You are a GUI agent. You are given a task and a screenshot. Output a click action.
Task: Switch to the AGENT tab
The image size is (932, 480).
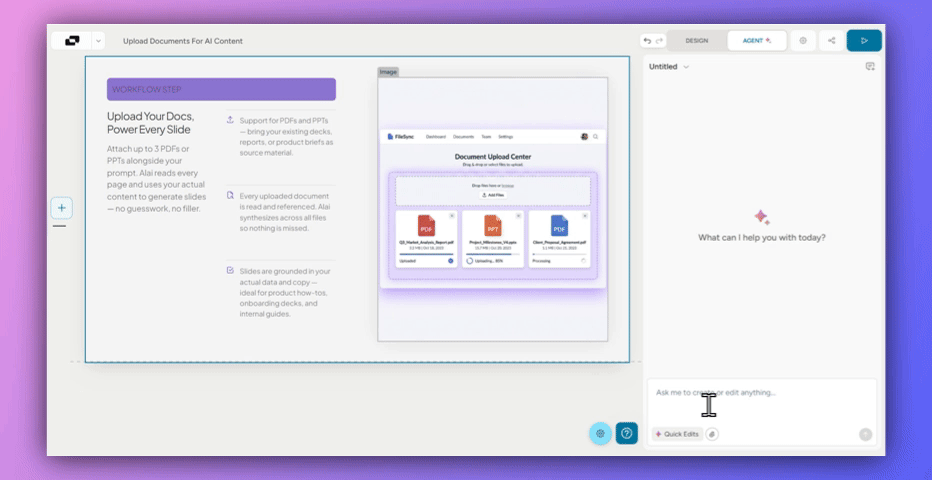[757, 41]
